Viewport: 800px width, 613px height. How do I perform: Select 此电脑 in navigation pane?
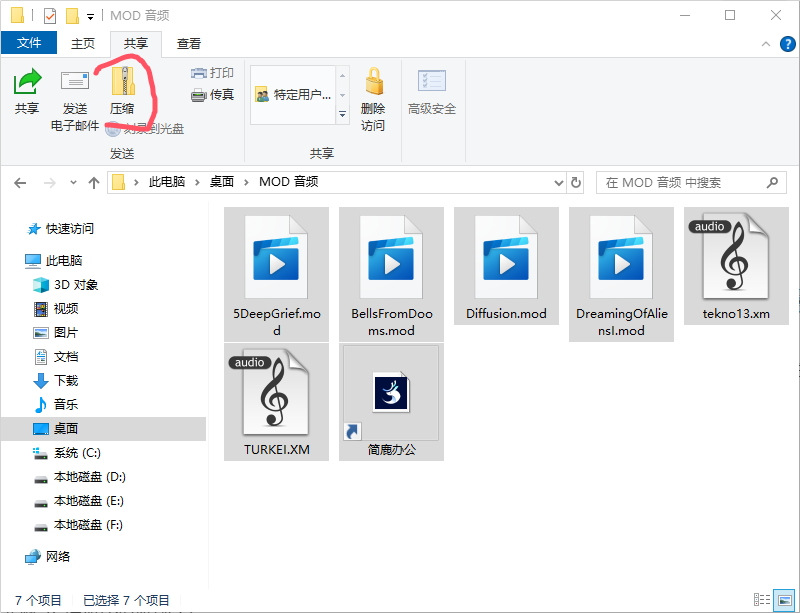coord(54,261)
